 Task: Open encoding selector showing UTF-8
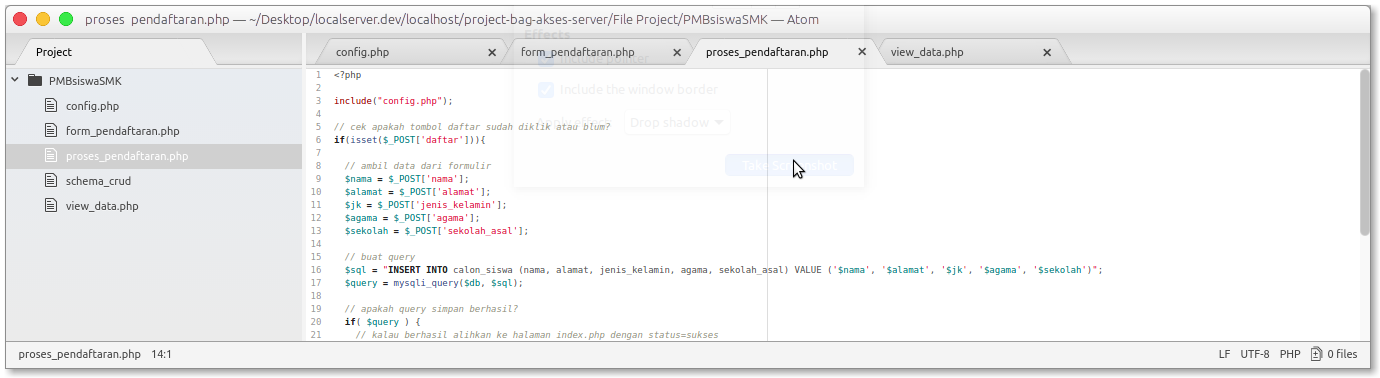pos(1255,354)
